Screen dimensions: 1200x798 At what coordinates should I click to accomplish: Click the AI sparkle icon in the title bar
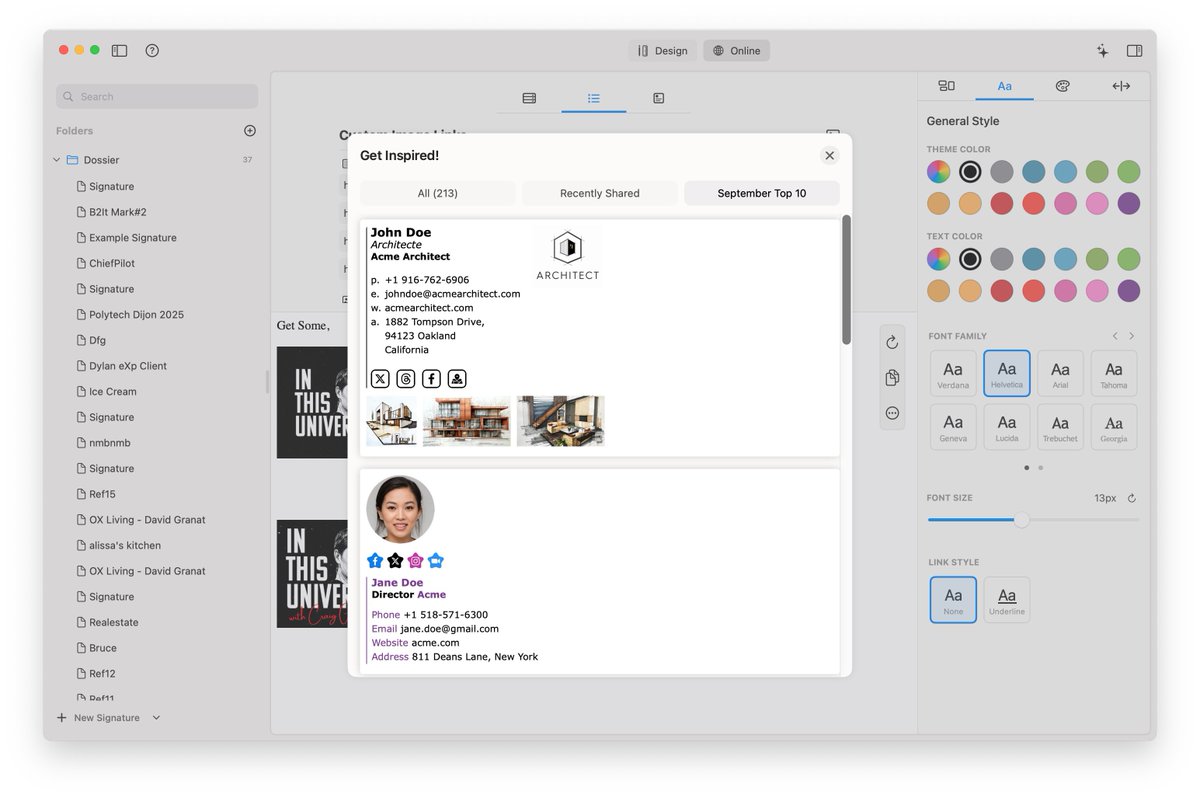pos(1102,50)
